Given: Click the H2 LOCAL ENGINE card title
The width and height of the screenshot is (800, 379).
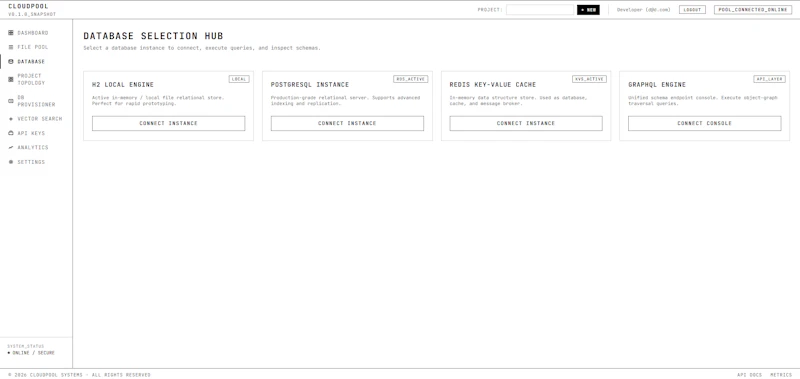Looking at the screenshot, I should pyautogui.click(x=122, y=85).
